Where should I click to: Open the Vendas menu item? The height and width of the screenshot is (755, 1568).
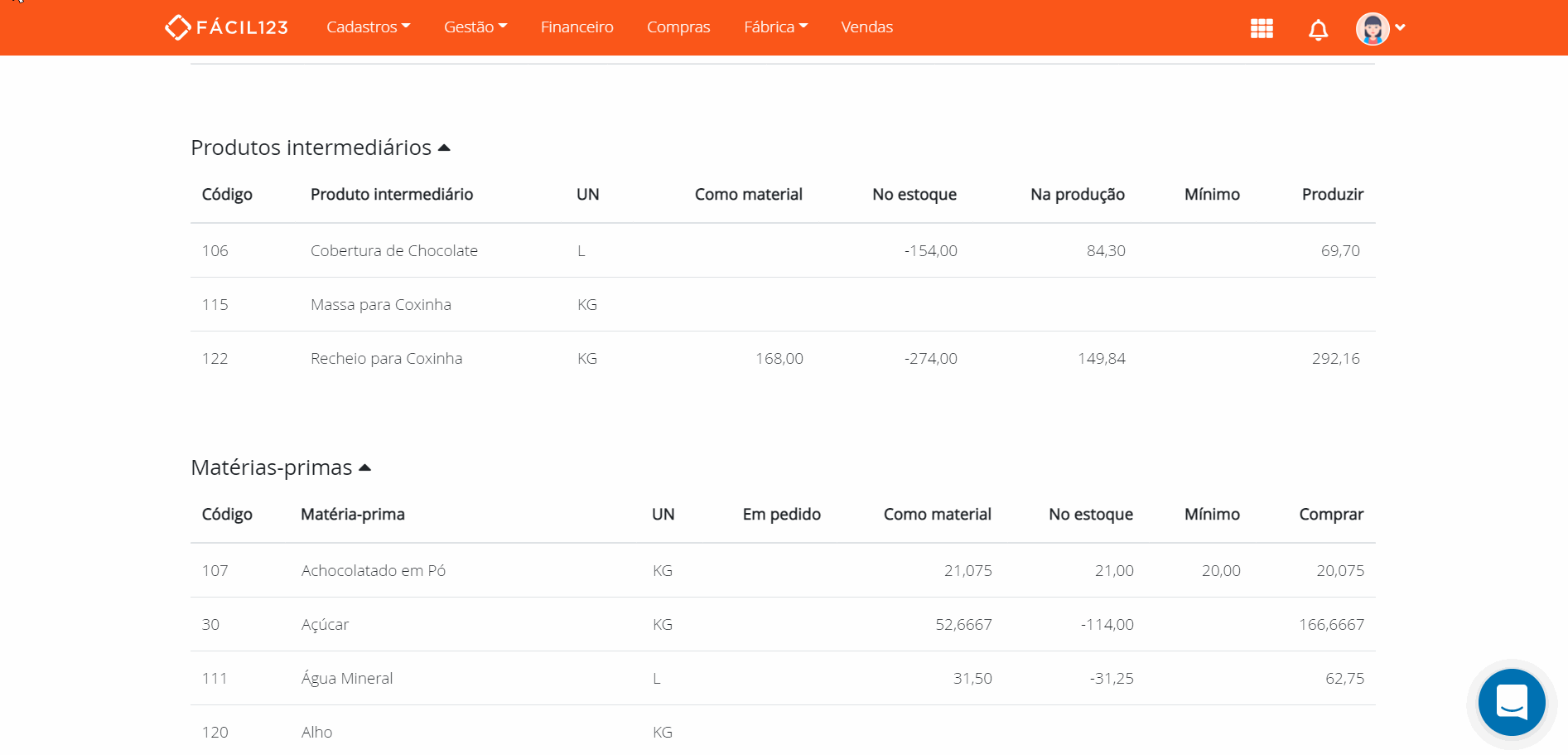click(866, 27)
